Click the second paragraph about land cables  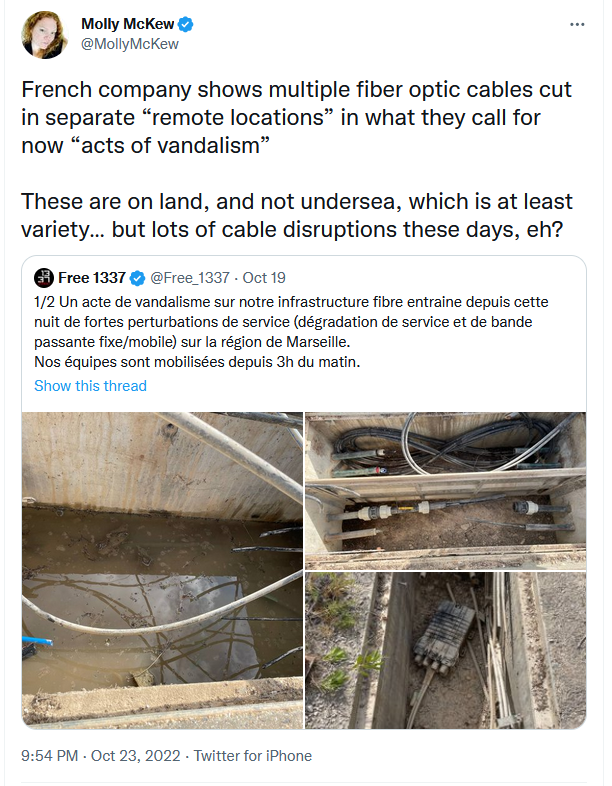(297, 214)
